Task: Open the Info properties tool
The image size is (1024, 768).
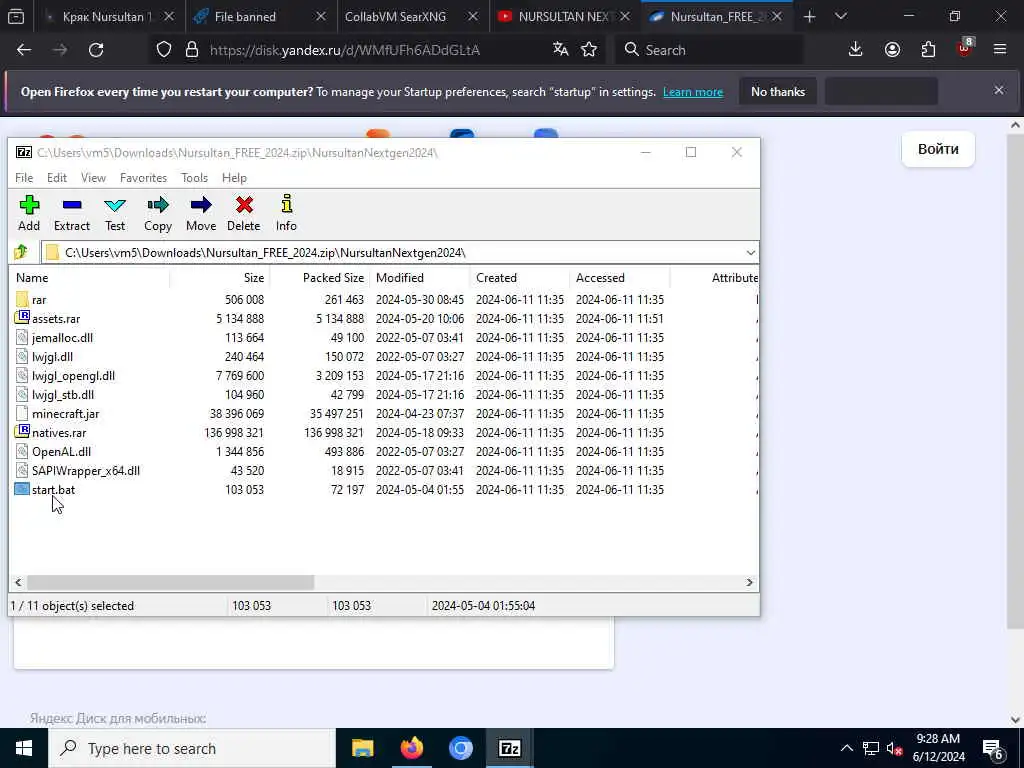Action: (286, 205)
